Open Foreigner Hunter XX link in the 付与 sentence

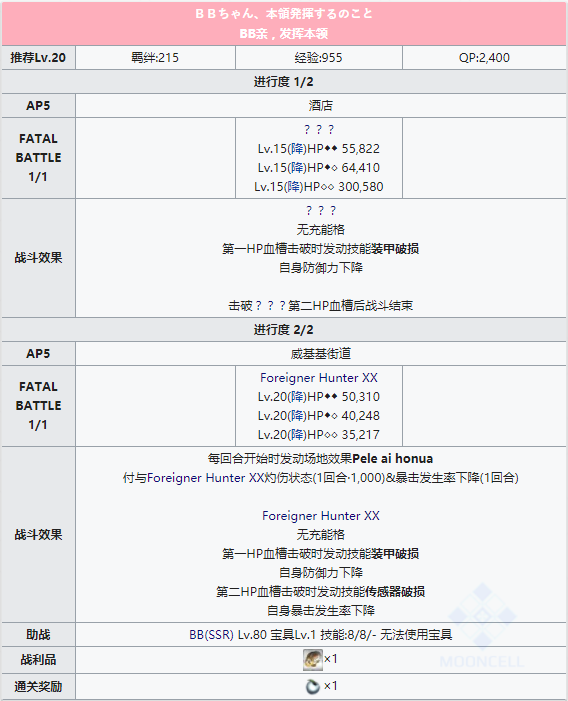(x=206, y=478)
